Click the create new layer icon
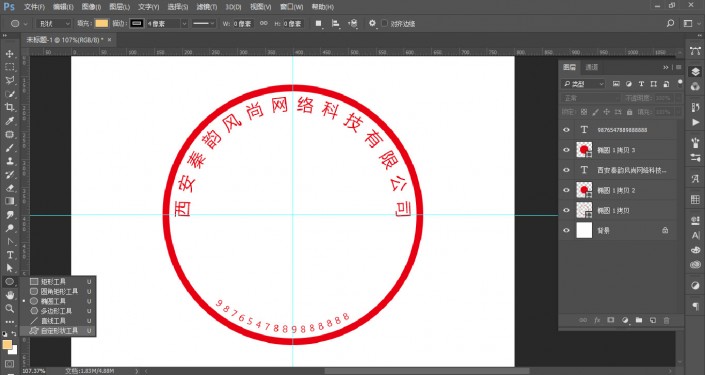Image resolution: width=705 pixels, height=375 pixels. coord(653,320)
